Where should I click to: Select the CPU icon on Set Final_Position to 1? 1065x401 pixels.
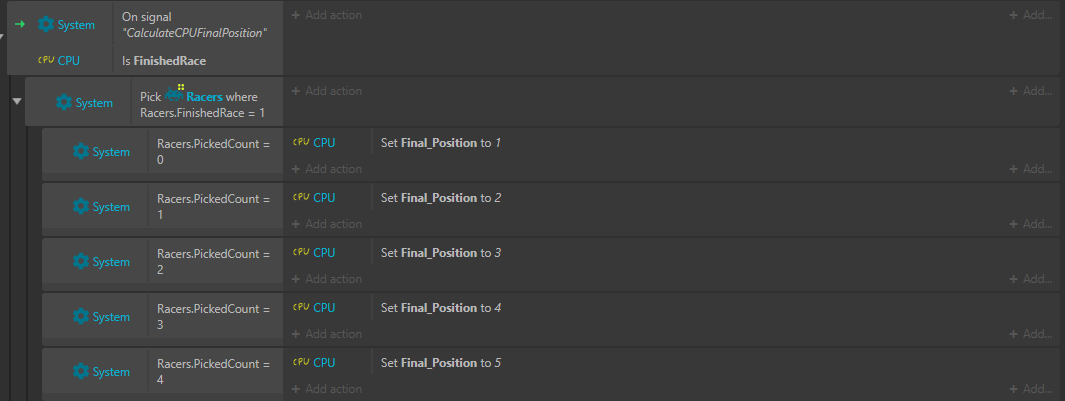(301, 143)
